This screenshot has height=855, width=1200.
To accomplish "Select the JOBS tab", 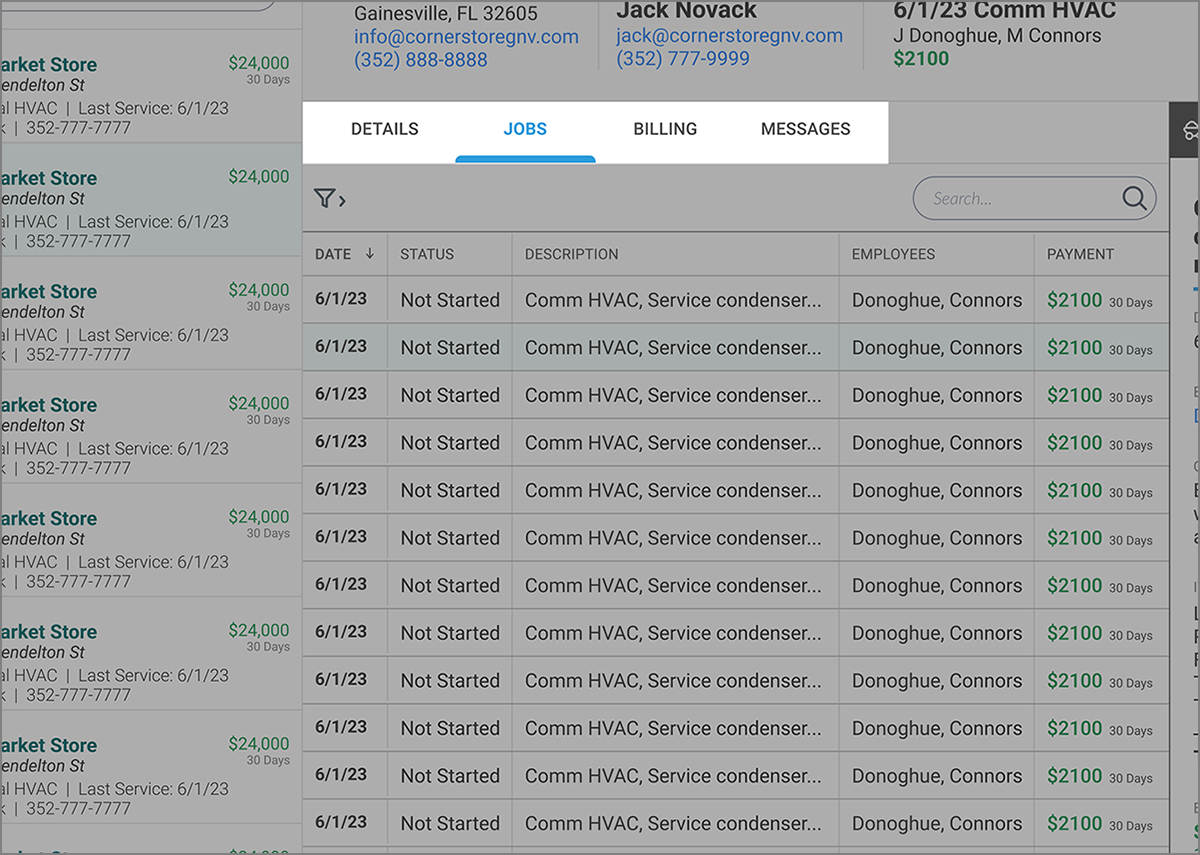I will [x=525, y=129].
